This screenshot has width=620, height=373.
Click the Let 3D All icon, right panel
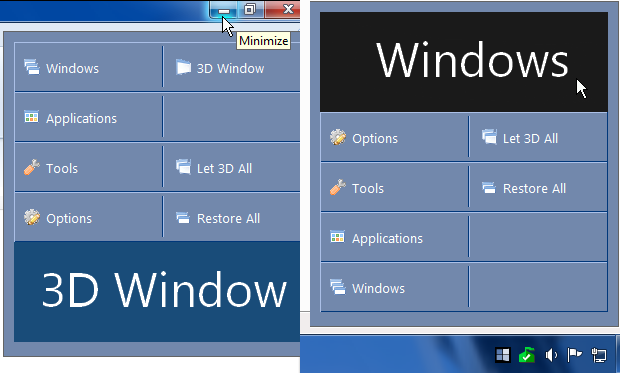tap(489, 137)
